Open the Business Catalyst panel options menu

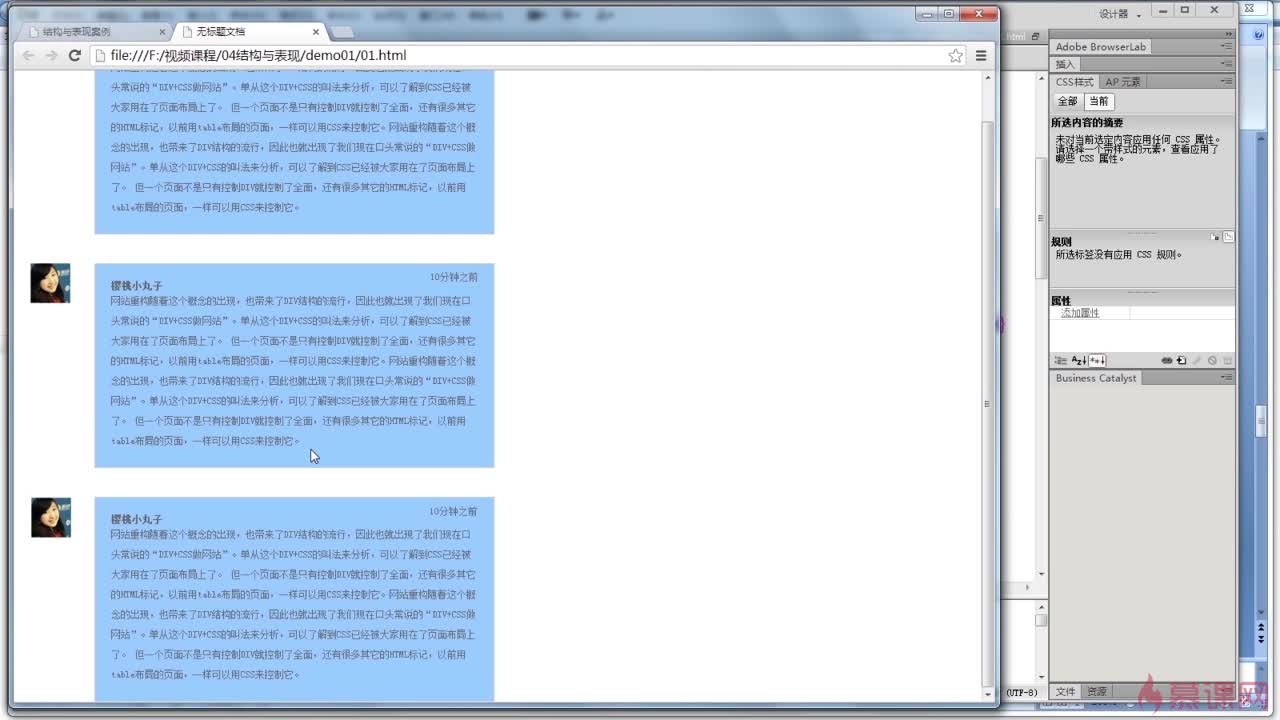tap(1226, 378)
